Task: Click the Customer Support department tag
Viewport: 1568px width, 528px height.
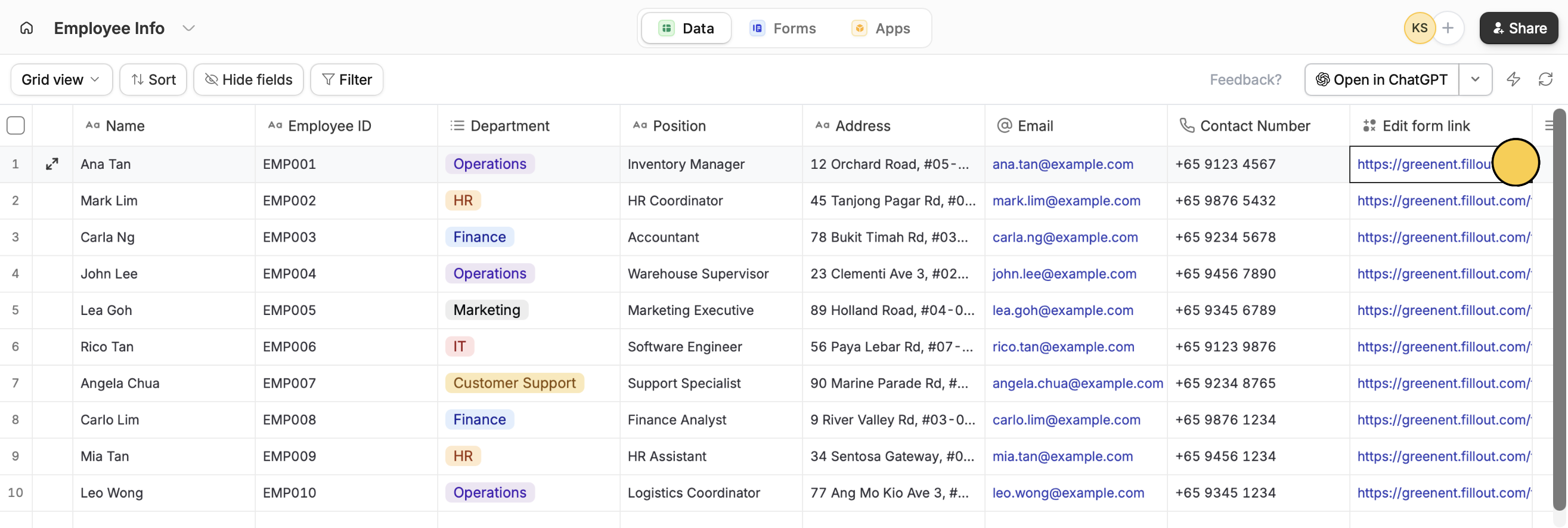Action: click(514, 383)
